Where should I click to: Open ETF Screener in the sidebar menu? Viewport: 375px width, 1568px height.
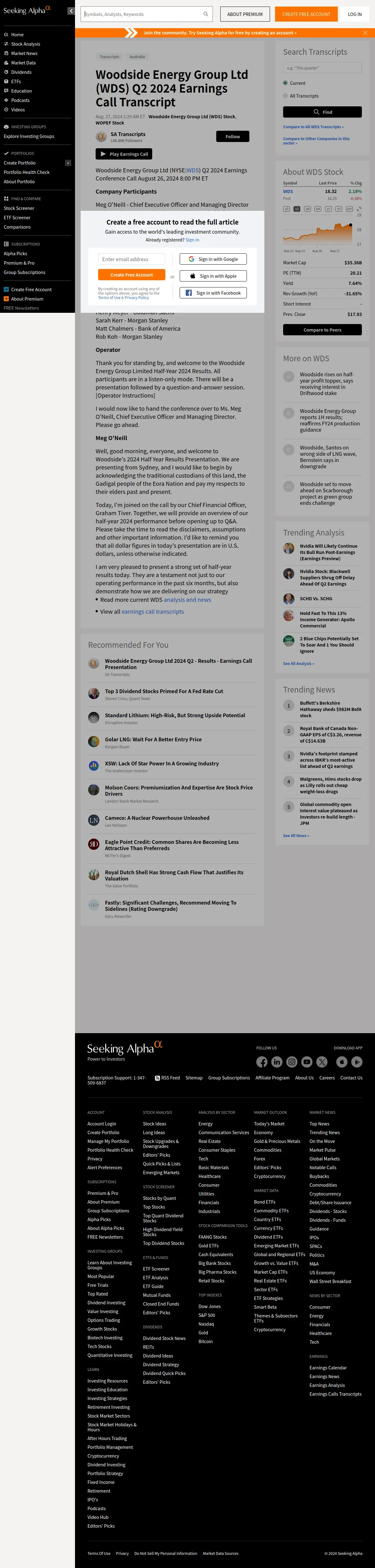pos(17,217)
